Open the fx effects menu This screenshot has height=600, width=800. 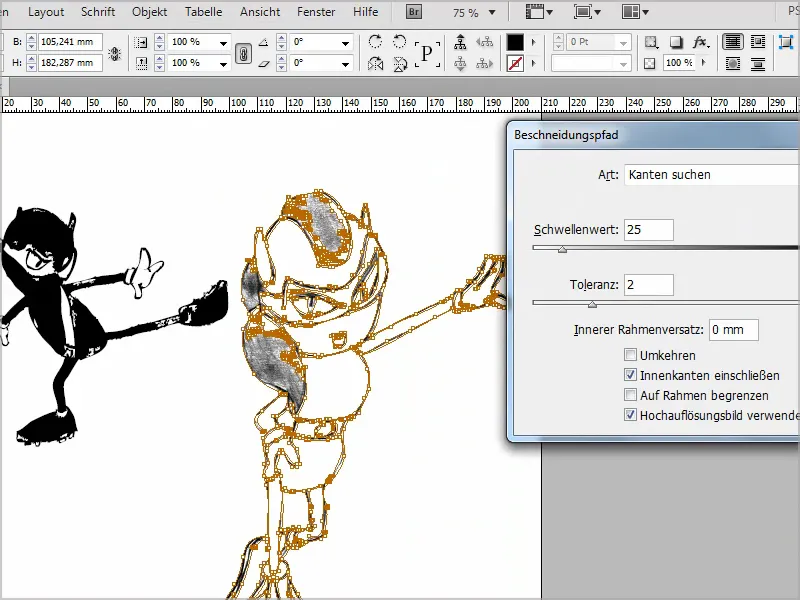pyautogui.click(x=701, y=42)
